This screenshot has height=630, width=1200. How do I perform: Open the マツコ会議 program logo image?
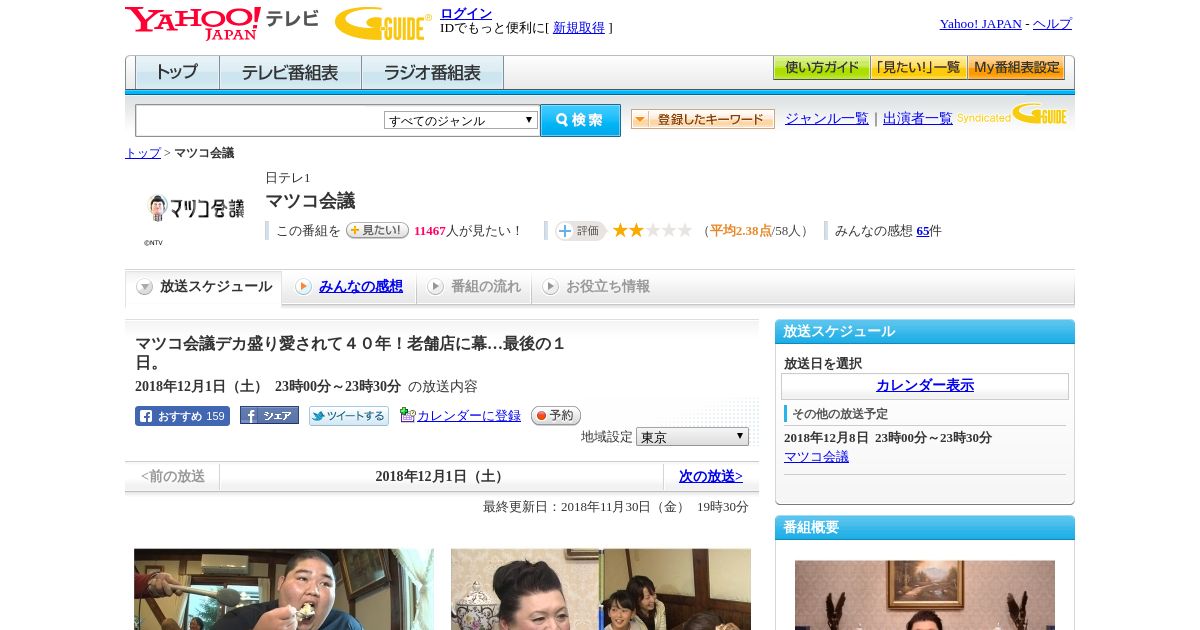[x=196, y=208]
